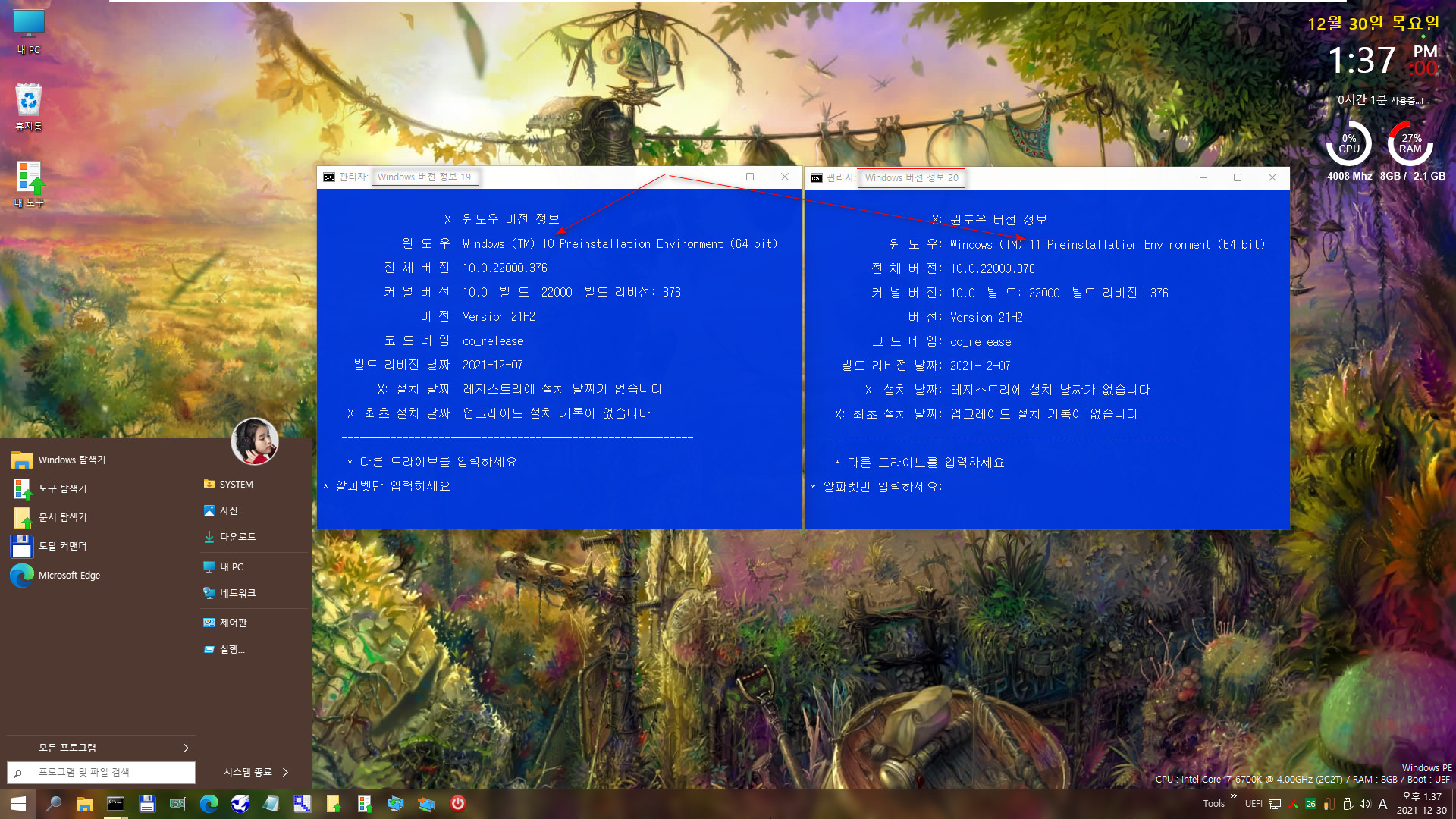Open the blue pixel grid taskbar icon
Viewport: 1456px width, 819px height.
pos(303,804)
